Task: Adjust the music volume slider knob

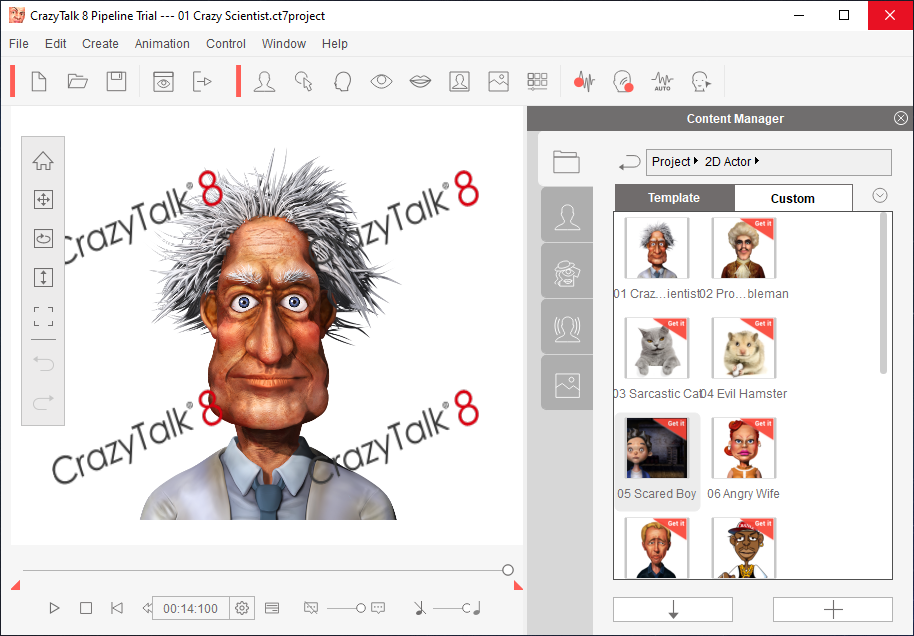Action: click(x=466, y=608)
